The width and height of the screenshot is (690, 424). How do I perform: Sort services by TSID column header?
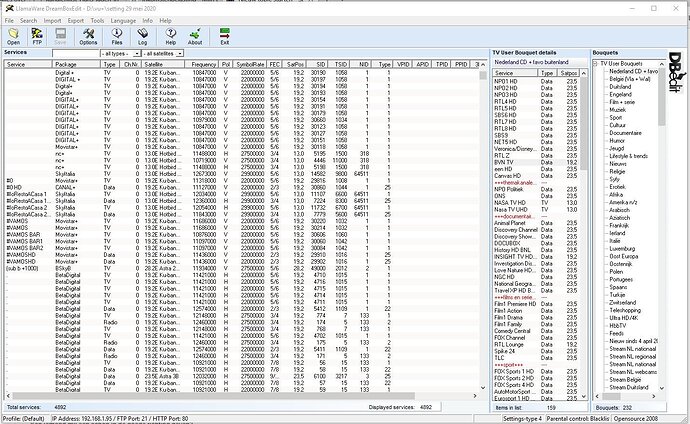[339, 64]
